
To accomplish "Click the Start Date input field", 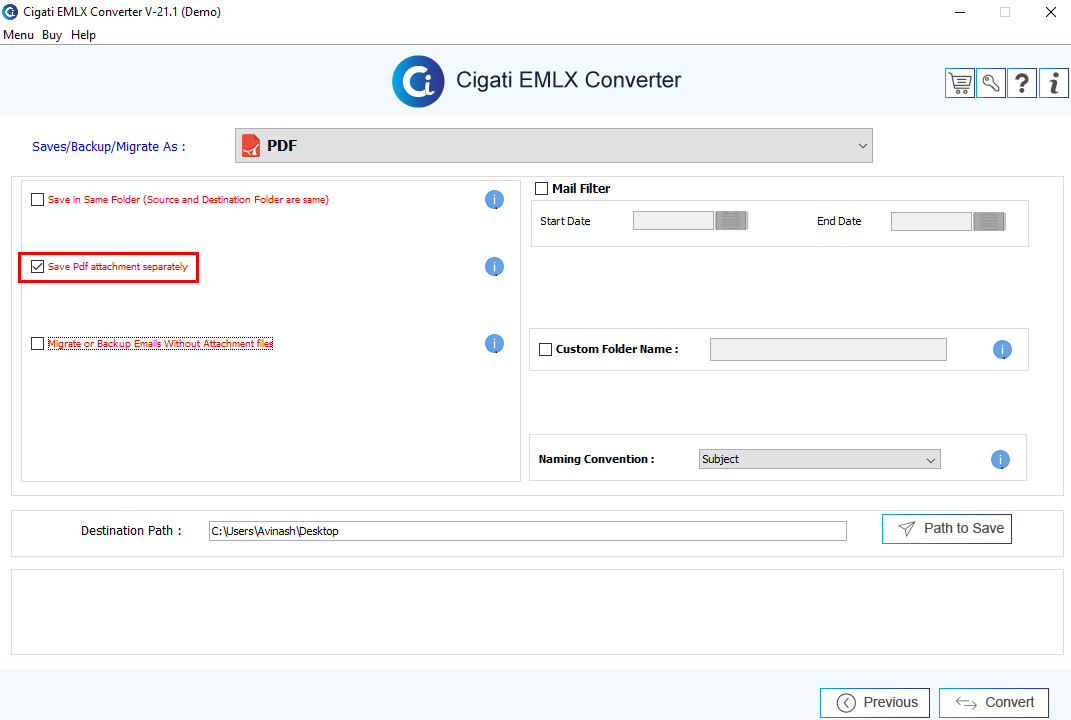I will coord(673,221).
